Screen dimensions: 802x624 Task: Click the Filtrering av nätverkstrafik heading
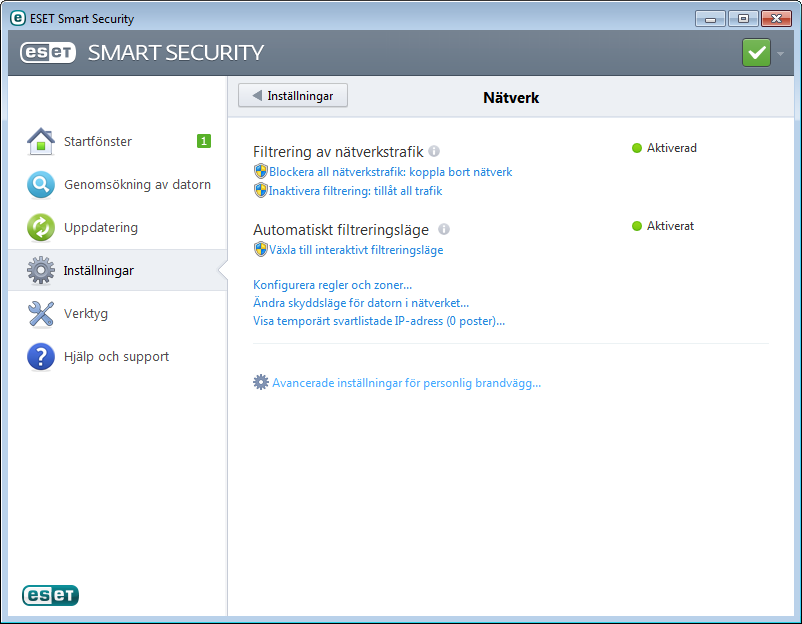click(338, 151)
